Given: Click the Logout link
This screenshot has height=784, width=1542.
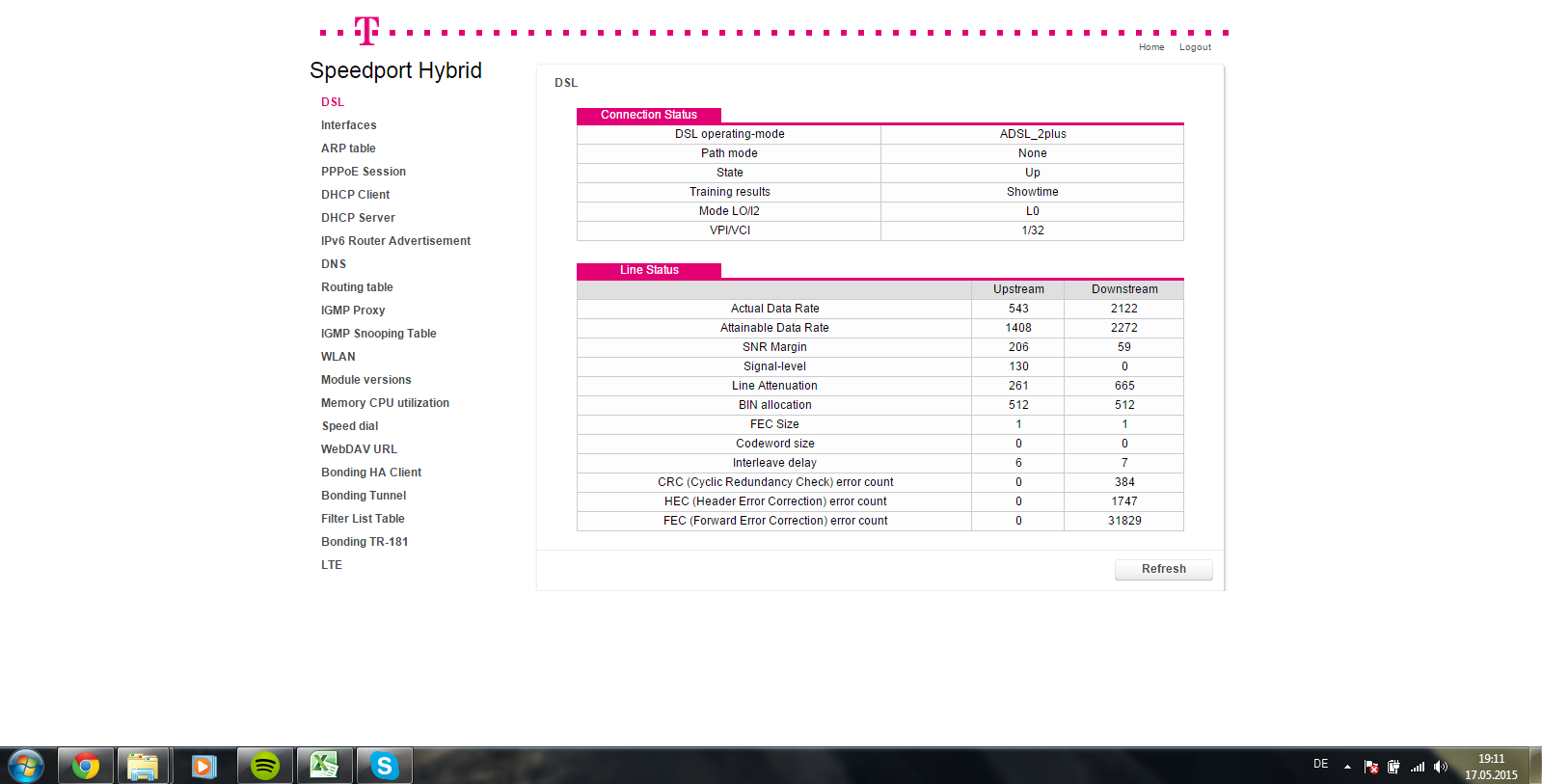Looking at the screenshot, I should [1195, 47].
